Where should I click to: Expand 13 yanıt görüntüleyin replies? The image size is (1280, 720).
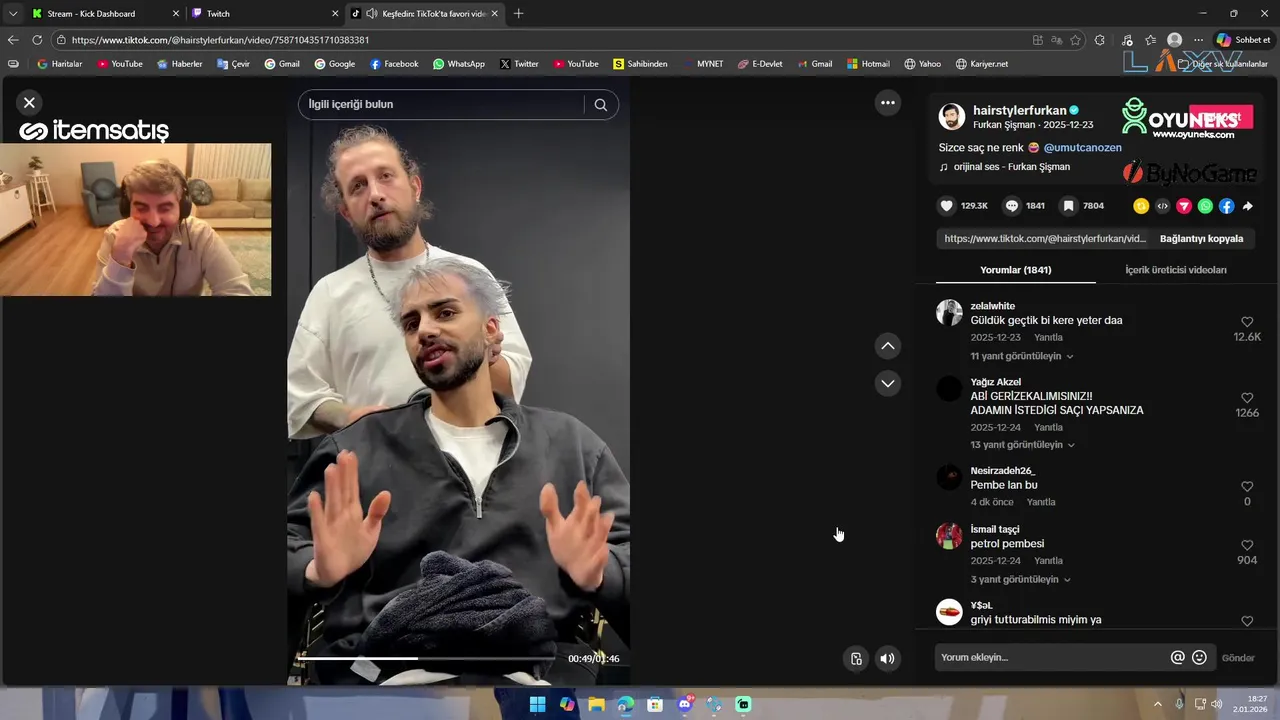click(x=1023, y=445)
